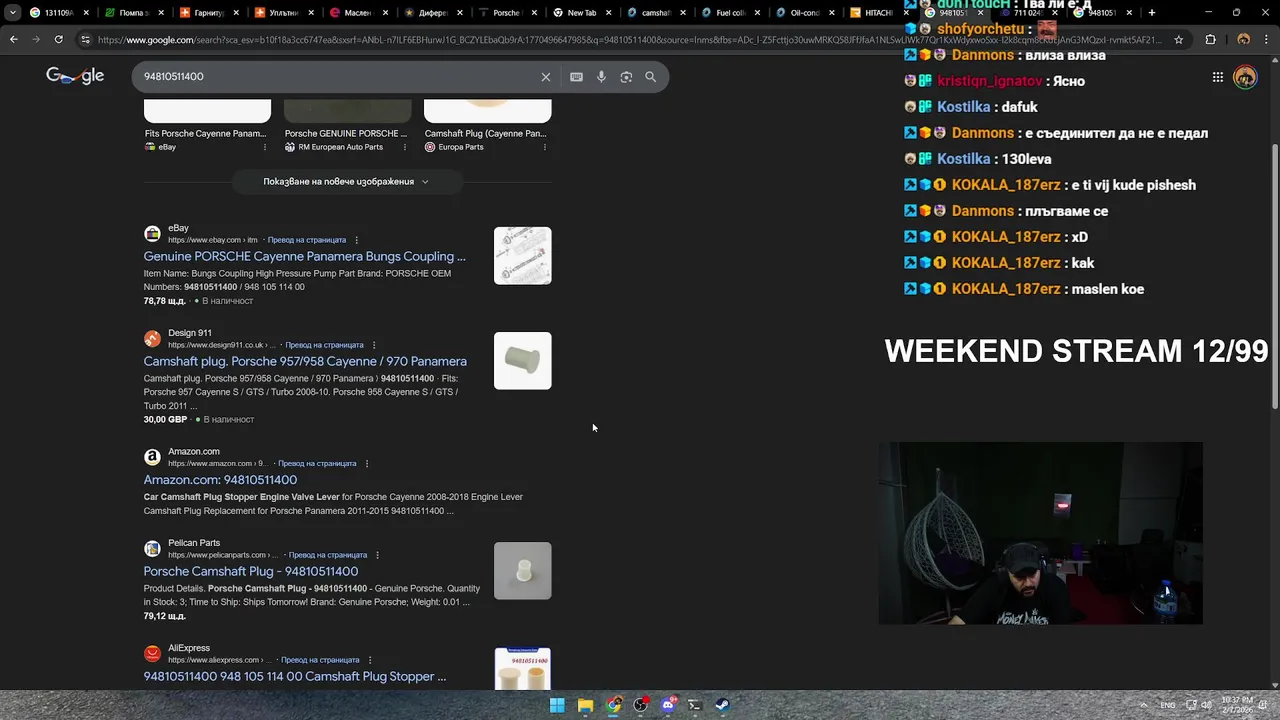Open OBS Studio from the taskbar
Image resolution: width=1280 pixels, height=720 pixels.
[x=640, y=705]
